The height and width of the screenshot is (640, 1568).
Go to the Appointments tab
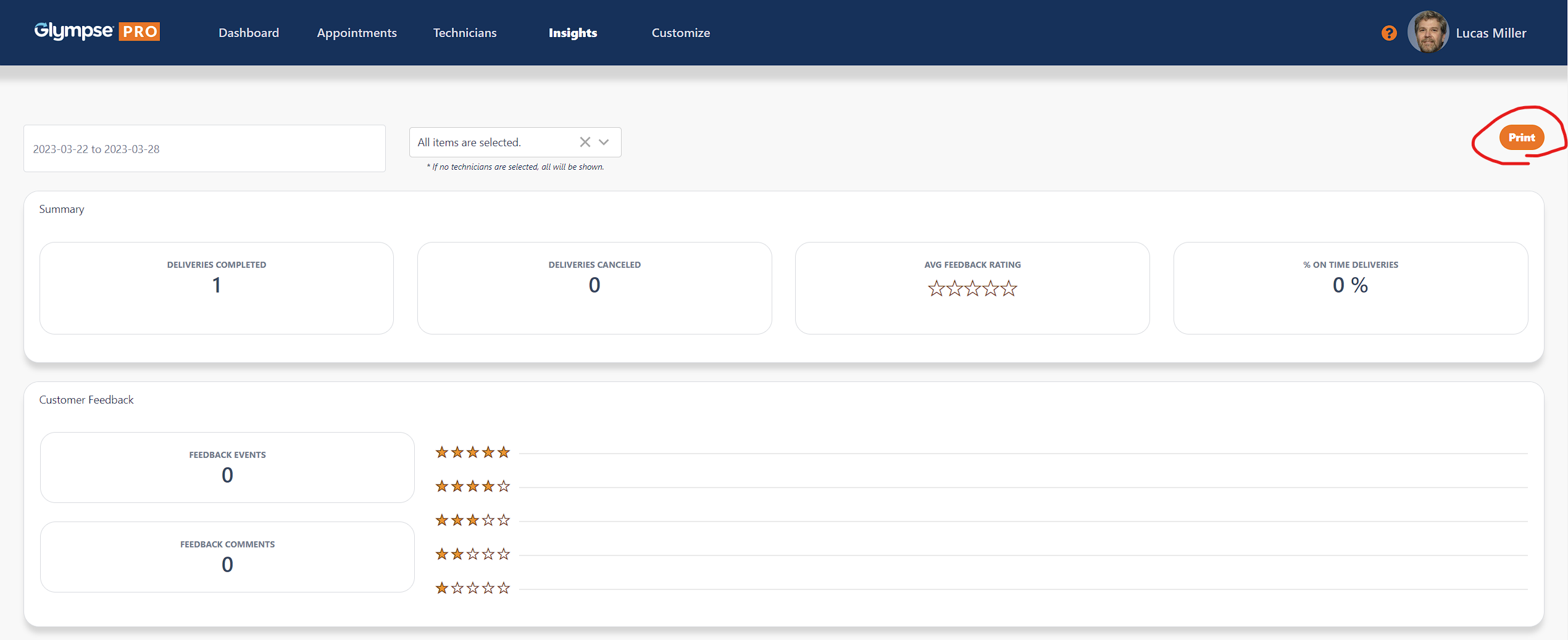357,33
